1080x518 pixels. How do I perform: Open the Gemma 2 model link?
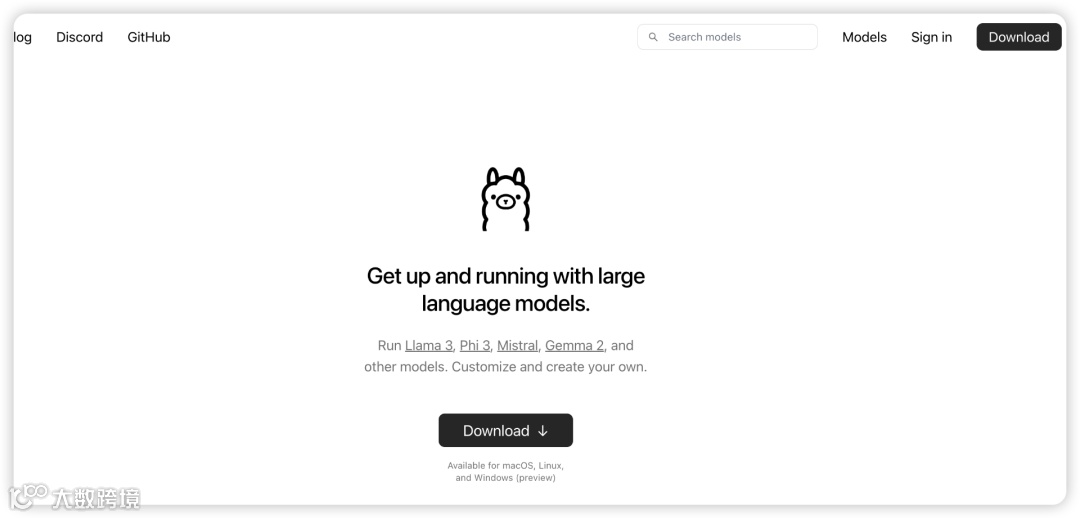pyautogui.click(x=574, y=345)
